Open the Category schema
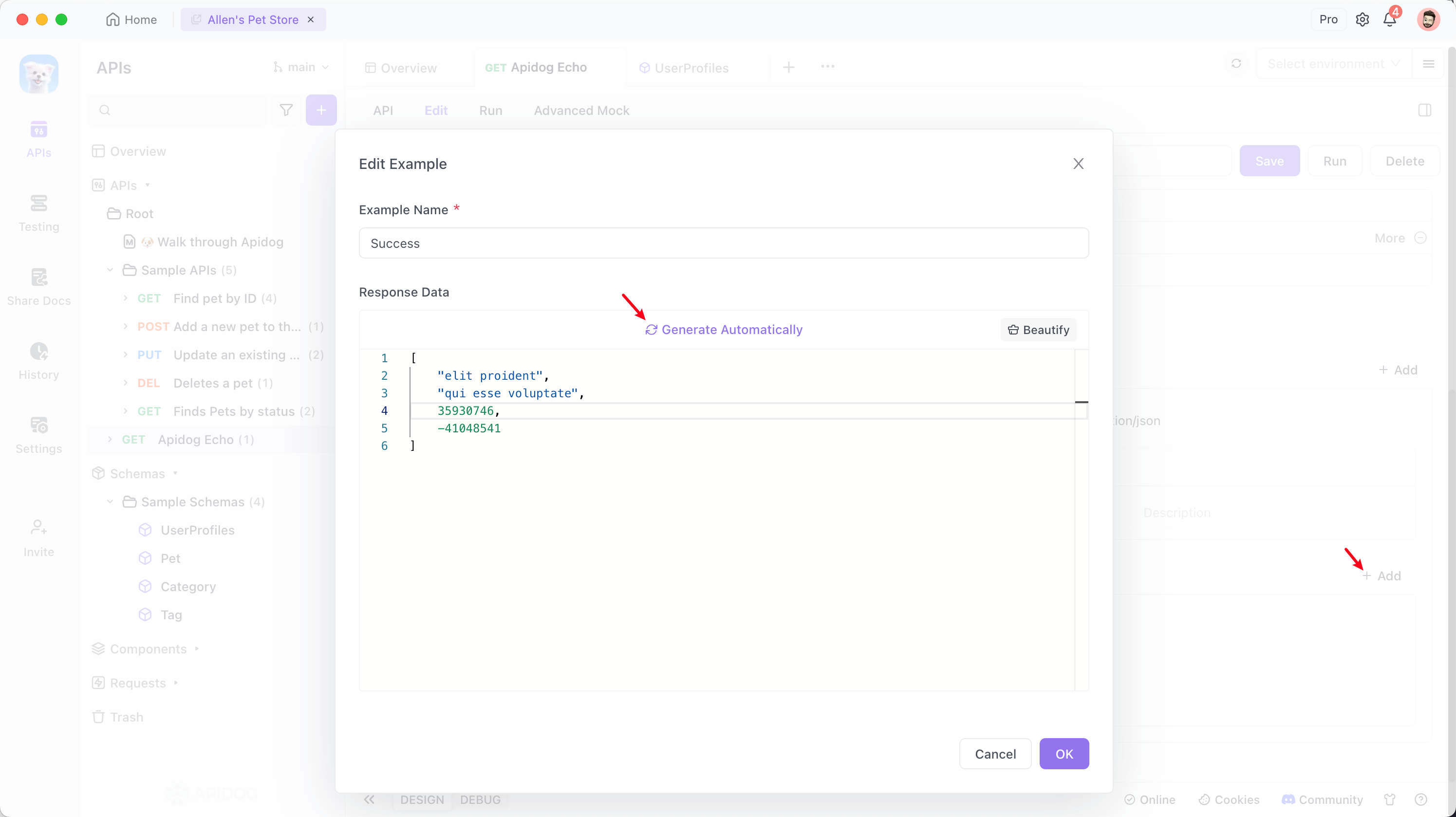The image size is (1456, 817). coord(177,587)
